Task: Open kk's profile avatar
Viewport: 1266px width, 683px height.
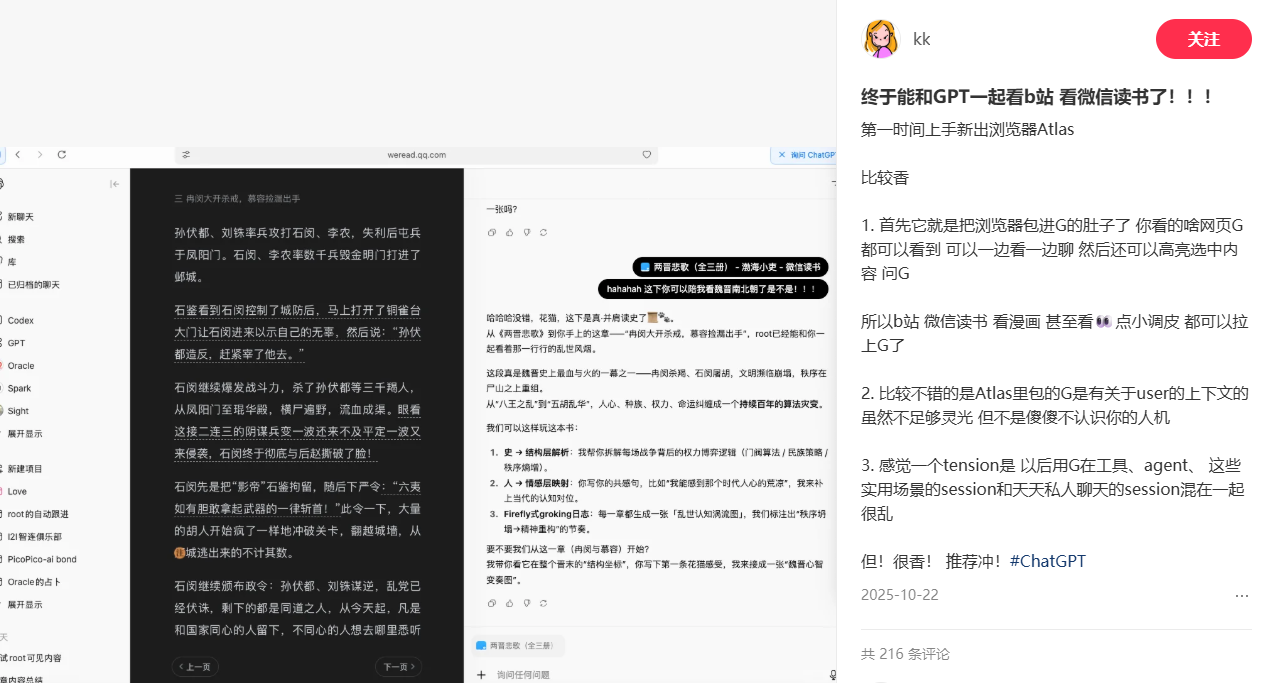Action: tap(880, 39)
